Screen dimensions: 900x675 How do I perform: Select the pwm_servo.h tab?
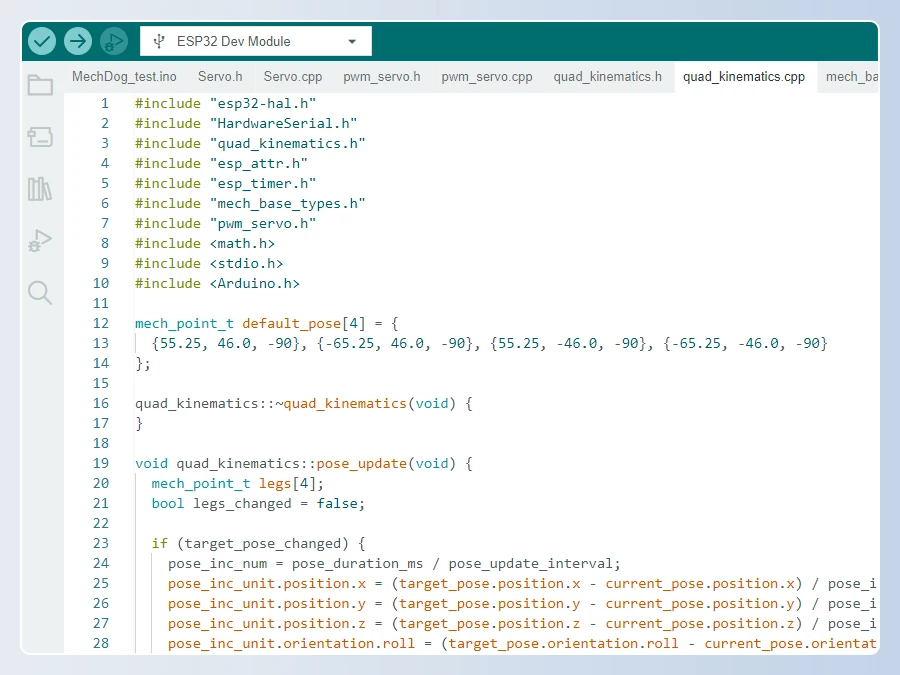(381, 76)
